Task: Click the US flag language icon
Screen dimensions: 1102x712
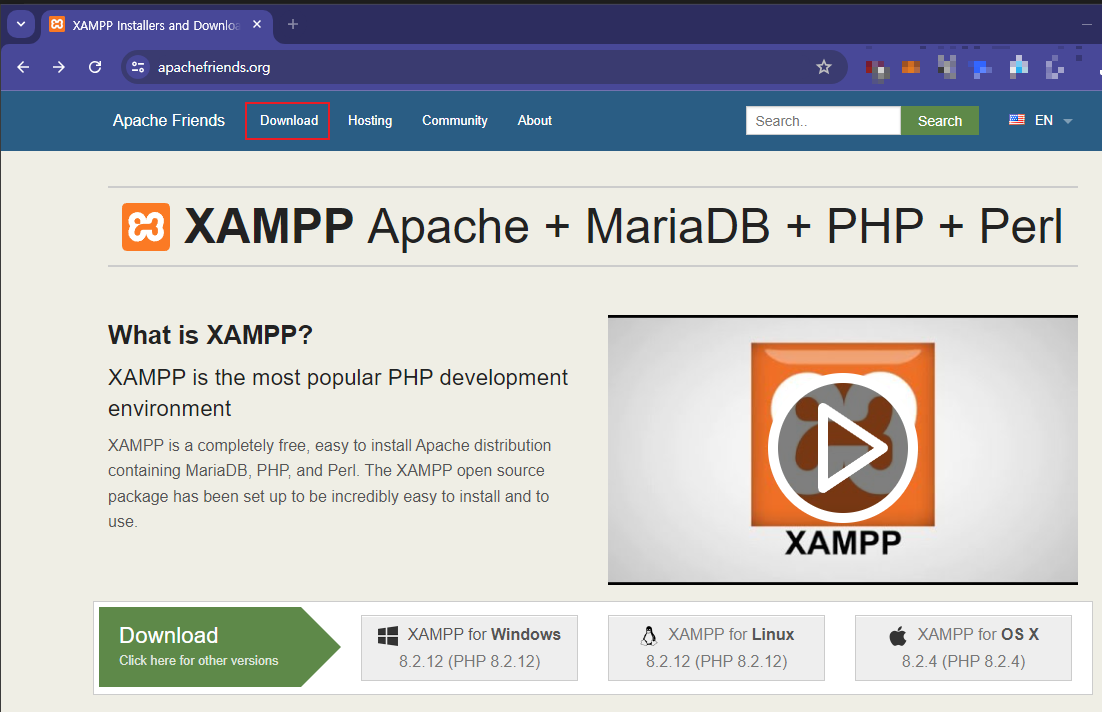Action: (1016, 119)
